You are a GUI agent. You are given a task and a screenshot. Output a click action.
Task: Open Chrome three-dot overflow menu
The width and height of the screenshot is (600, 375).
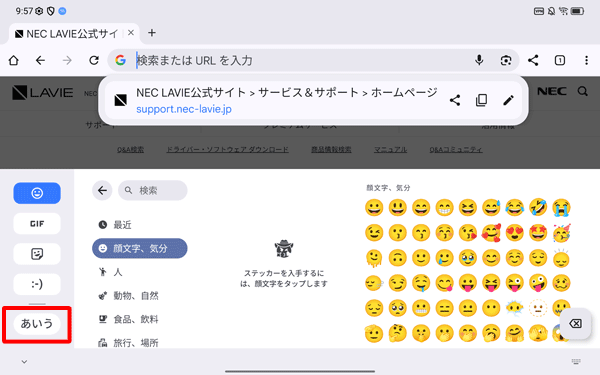pos(586,60)
